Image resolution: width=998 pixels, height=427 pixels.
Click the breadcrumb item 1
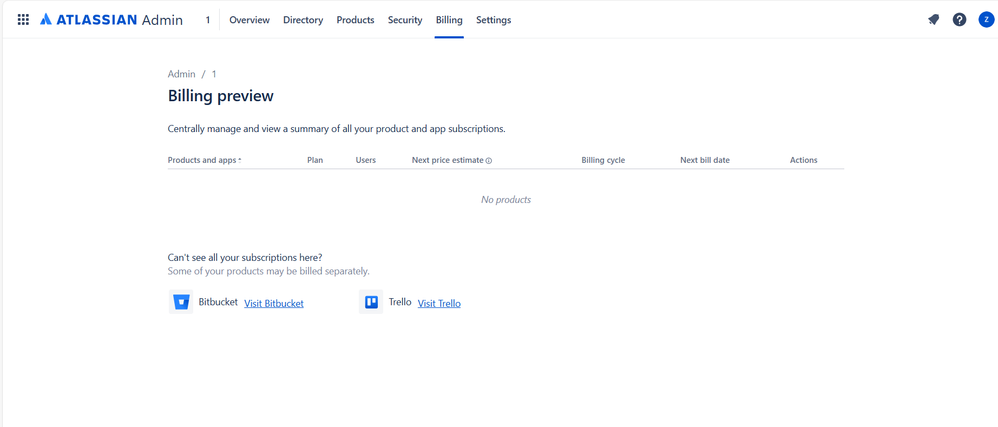click(214, 74)
